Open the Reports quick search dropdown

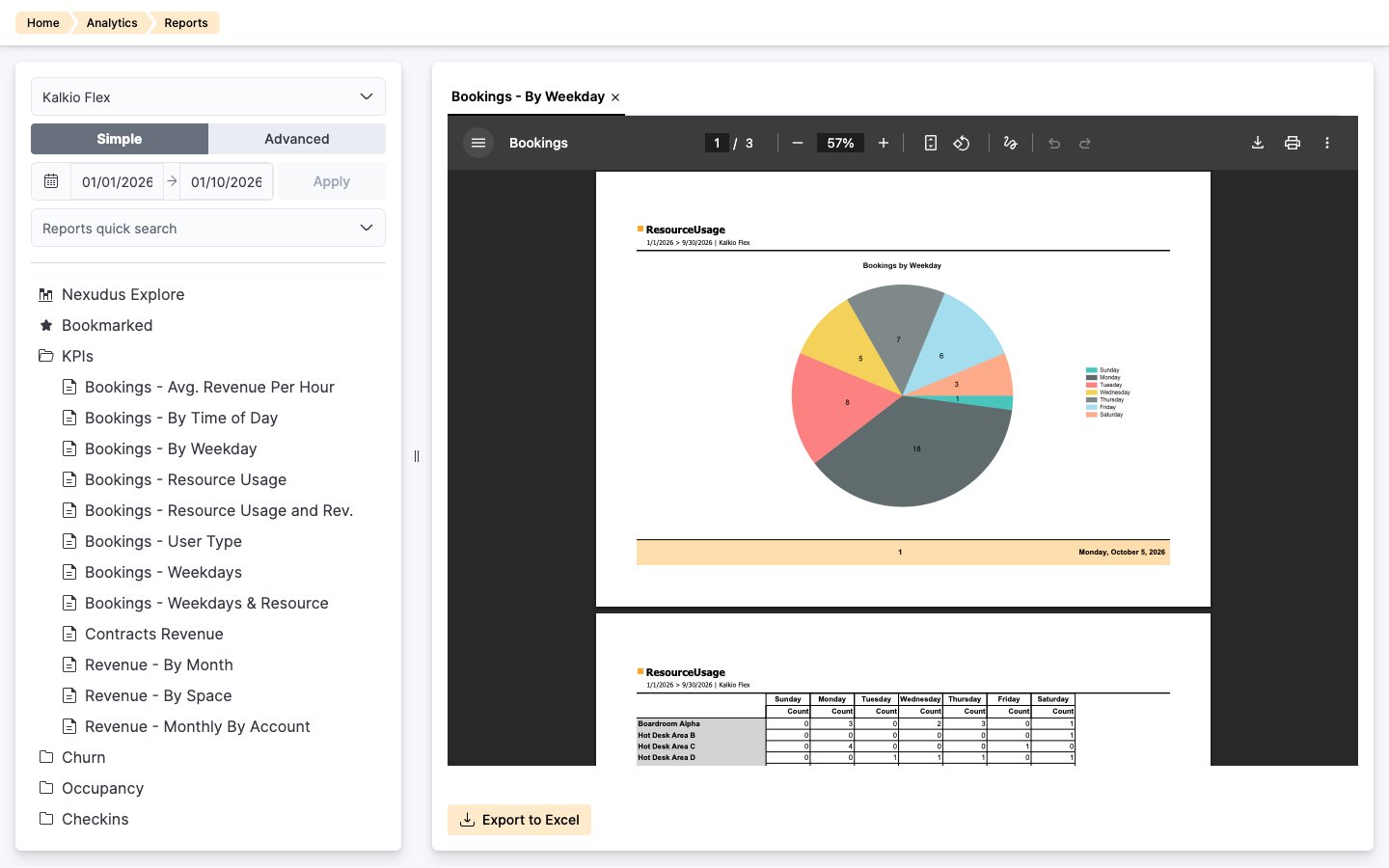(208, 228)
